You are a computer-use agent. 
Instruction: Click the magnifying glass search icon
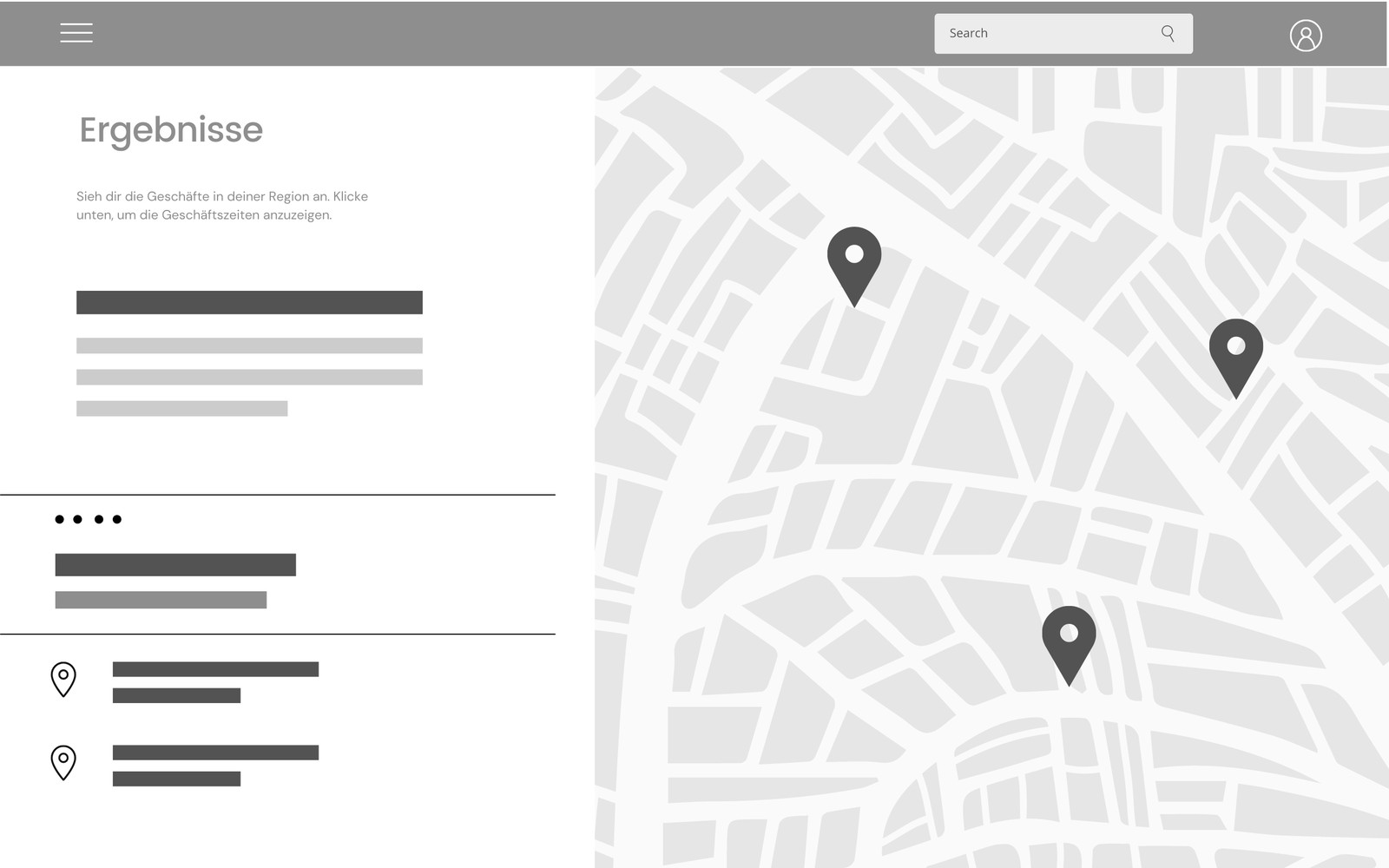click(x=1168, y=33)
